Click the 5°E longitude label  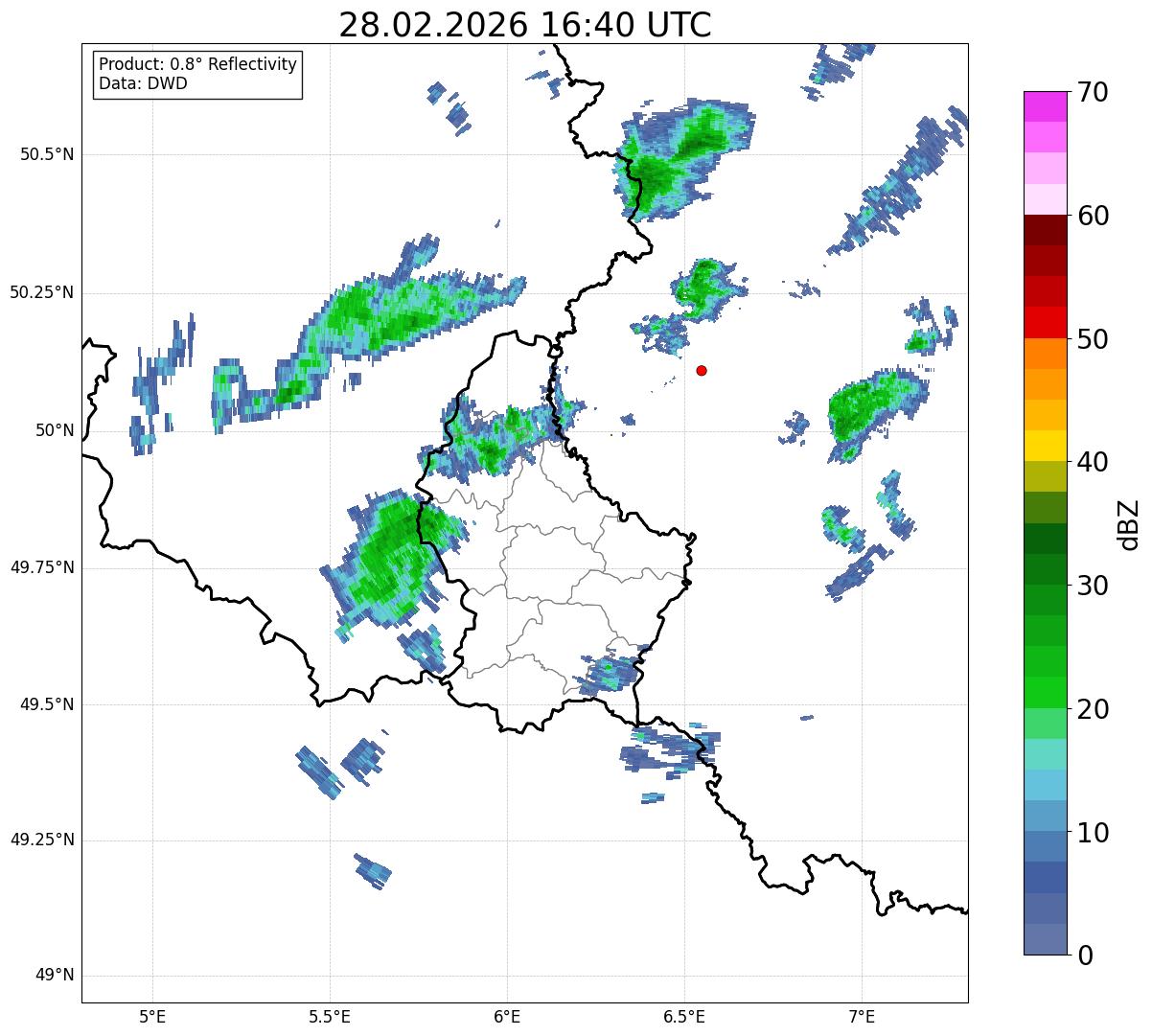(x=152, y=1016)
